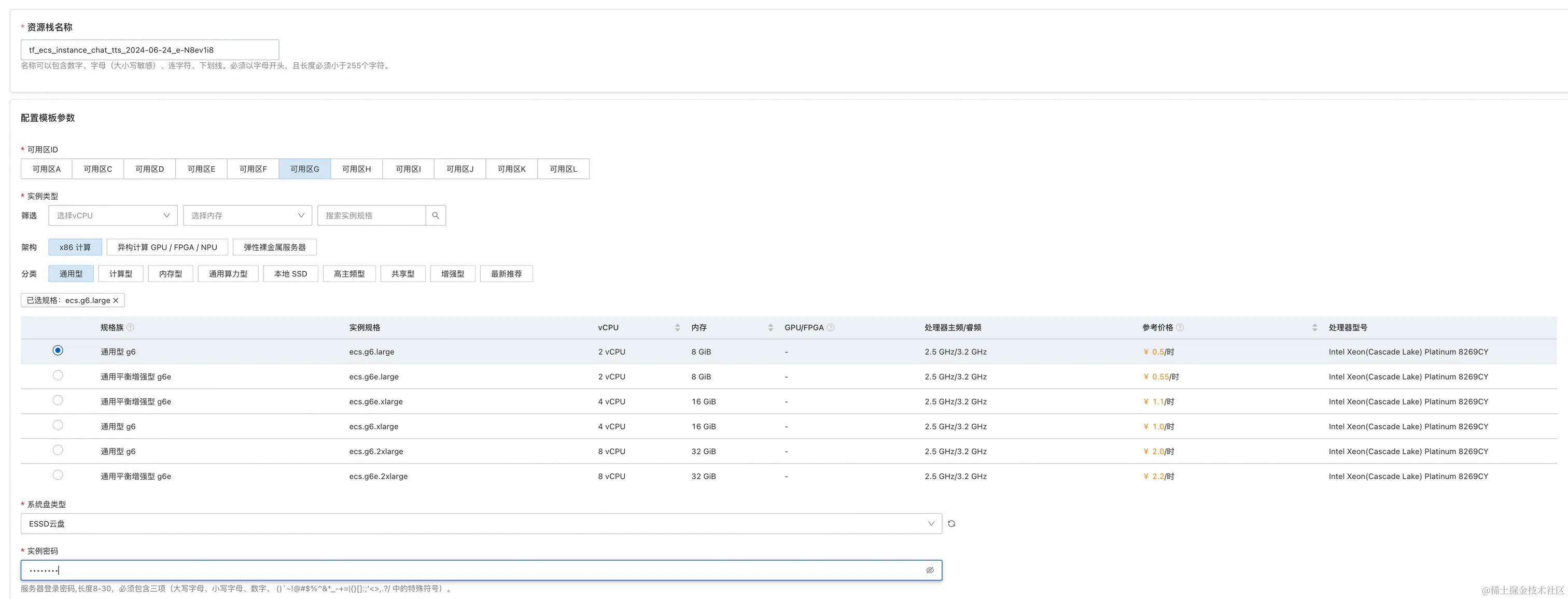Select radio button for ecs.g6e.large
Screen dimensions: 1568x599
coord(58,375)
